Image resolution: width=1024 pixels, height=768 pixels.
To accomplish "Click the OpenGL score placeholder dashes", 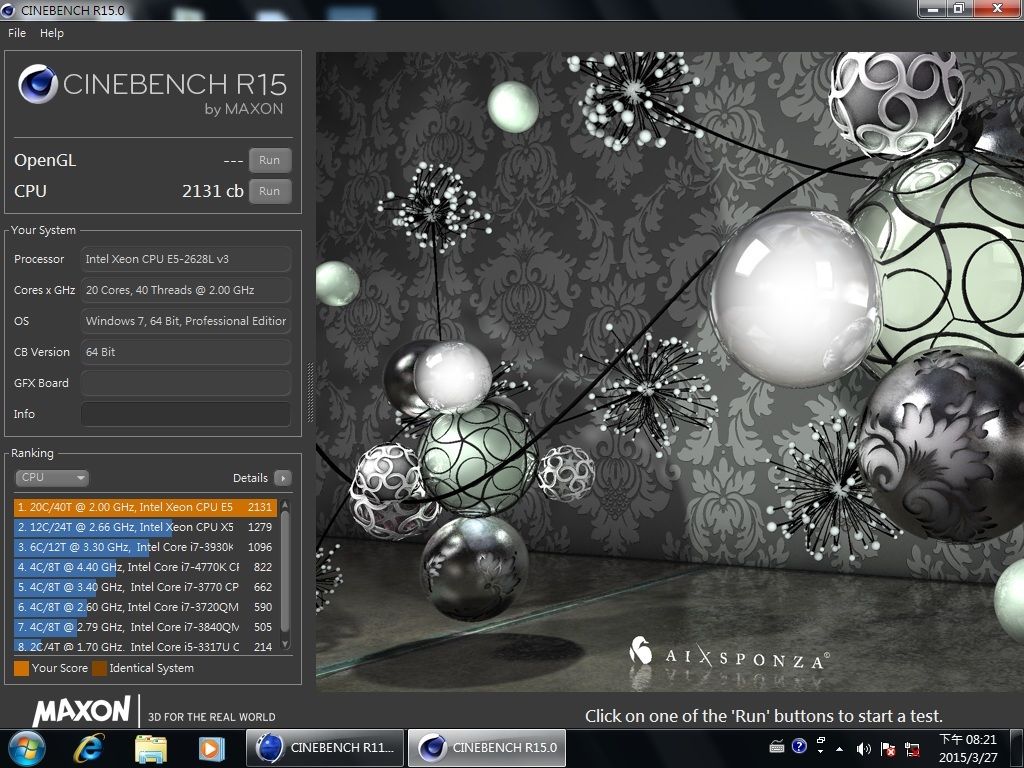I will [233, 161].
